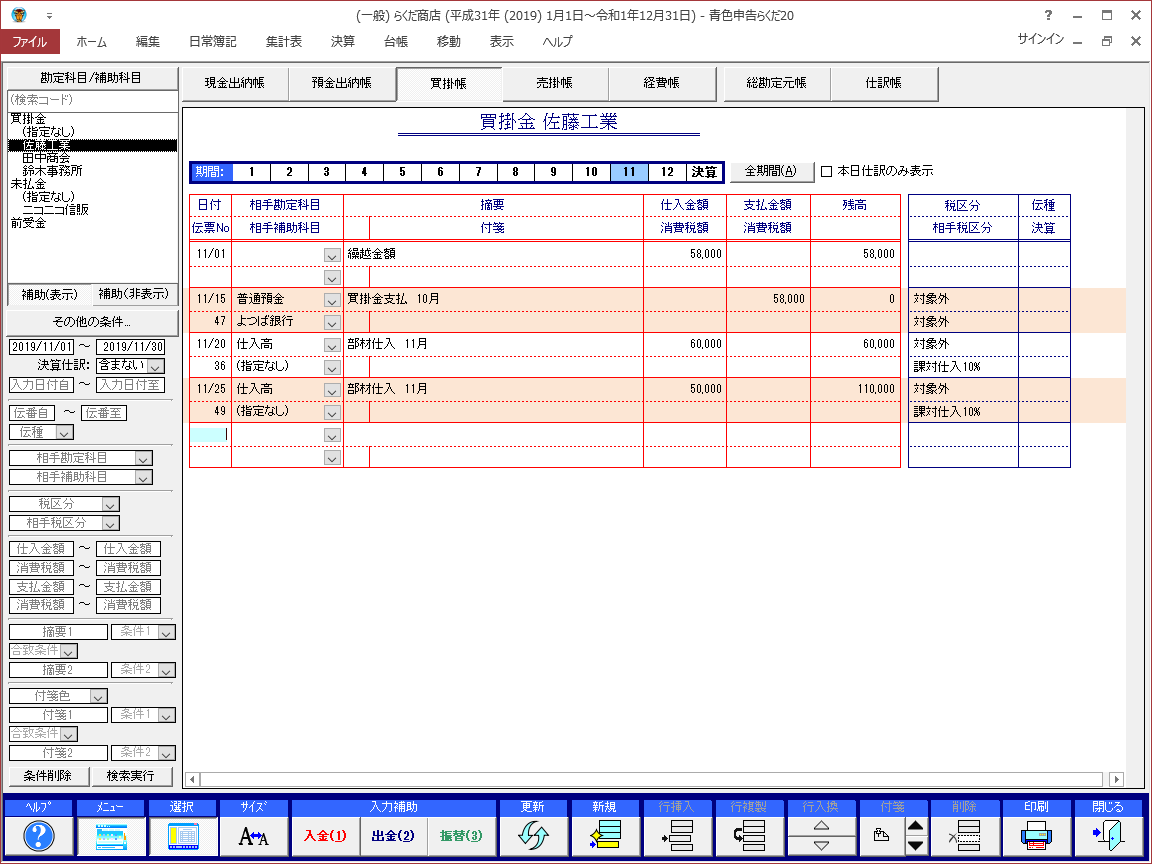Screen dimensions: 1152x864
Task: Click the サインイン link
Action: (x=1040, y=40)
